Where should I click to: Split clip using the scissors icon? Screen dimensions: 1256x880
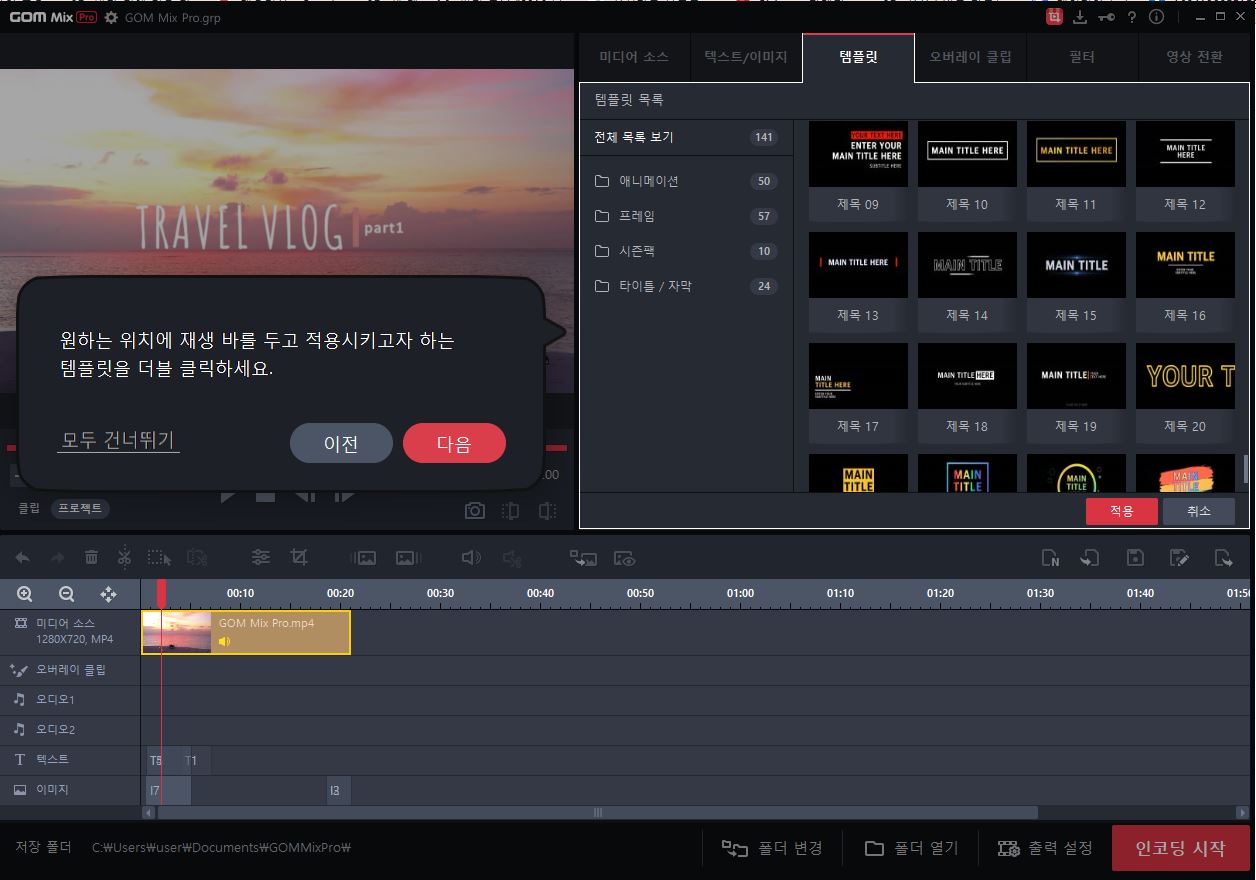[x=124, y=557]
